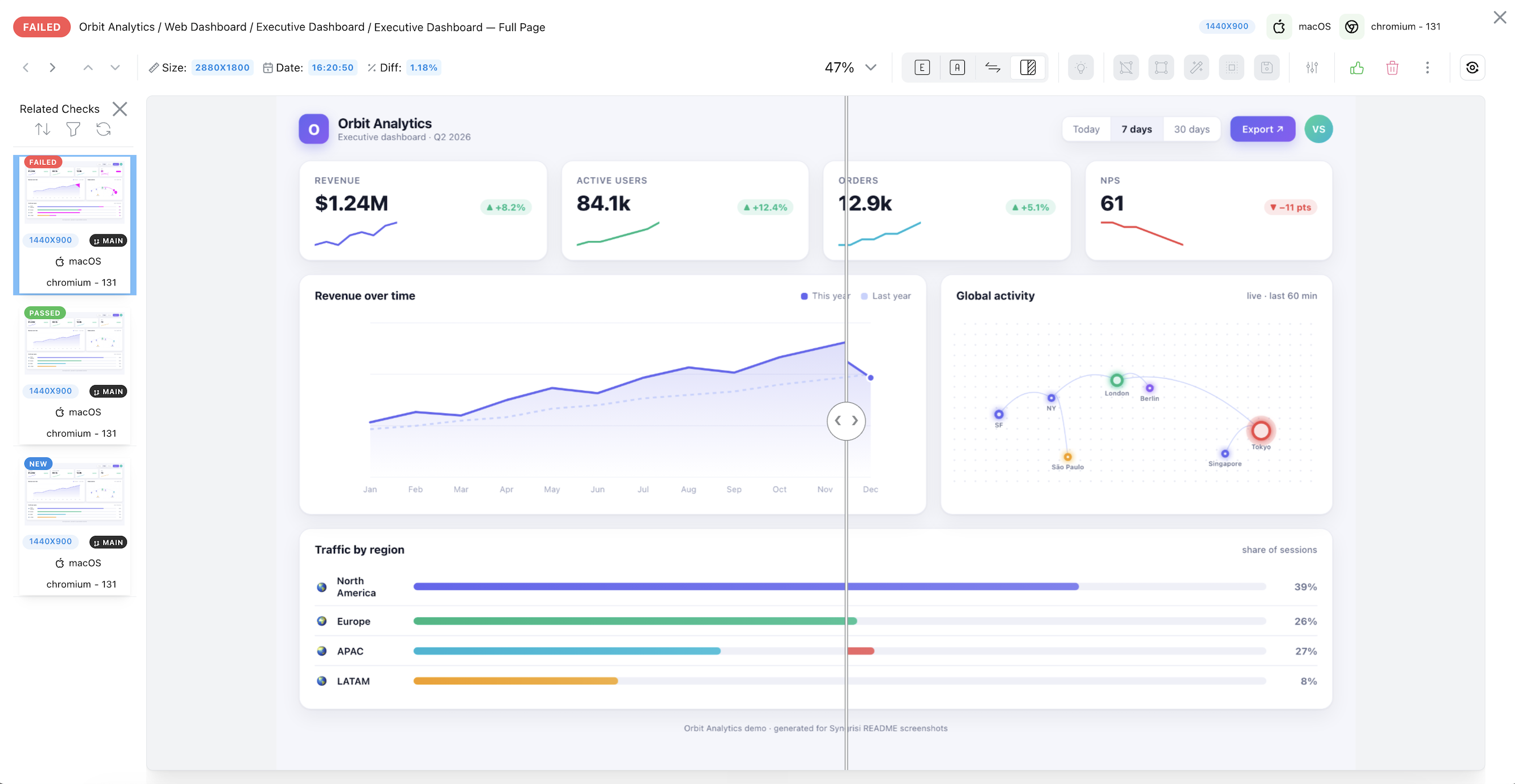Click the comparison slider handle

(846, 420)
